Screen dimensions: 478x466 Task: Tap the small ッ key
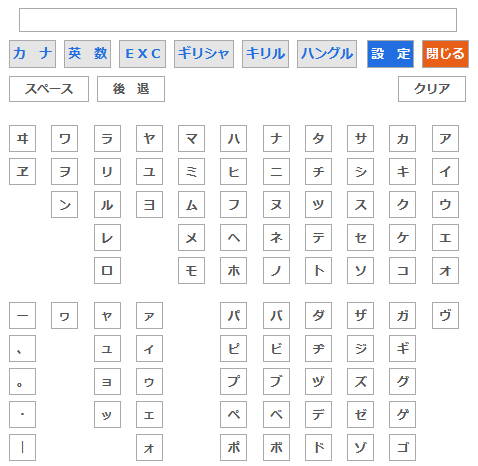pos(107,415)
